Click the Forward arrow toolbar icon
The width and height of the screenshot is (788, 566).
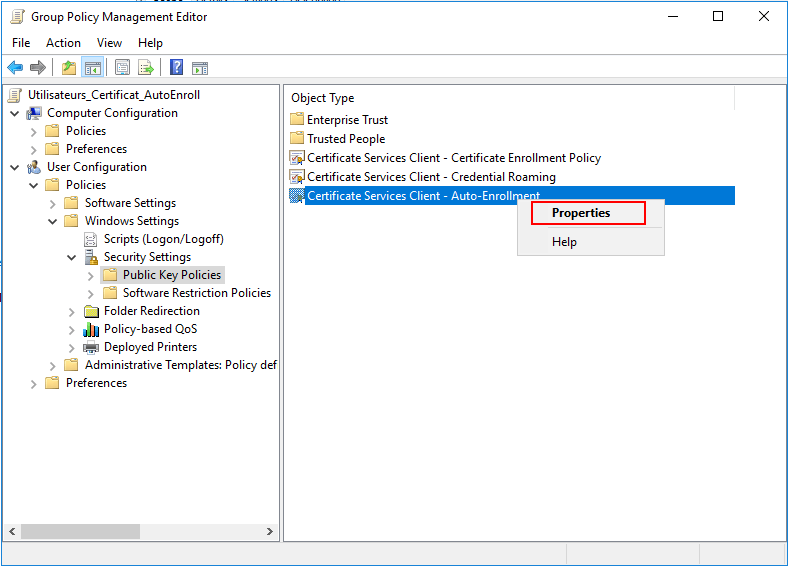click(38, 67)
